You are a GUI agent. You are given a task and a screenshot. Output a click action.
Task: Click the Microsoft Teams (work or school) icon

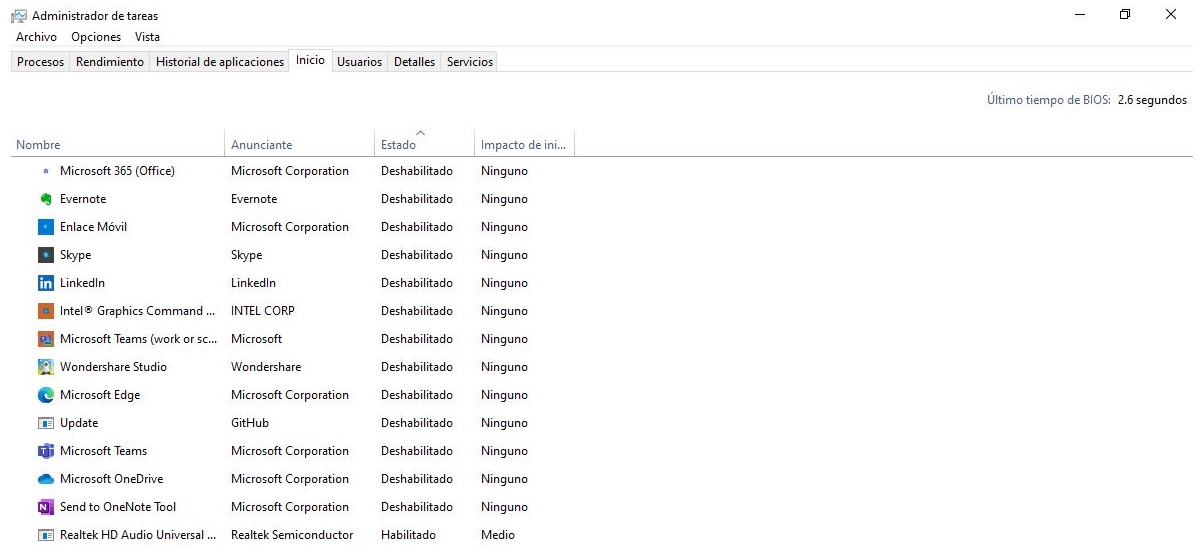point(46,339)
